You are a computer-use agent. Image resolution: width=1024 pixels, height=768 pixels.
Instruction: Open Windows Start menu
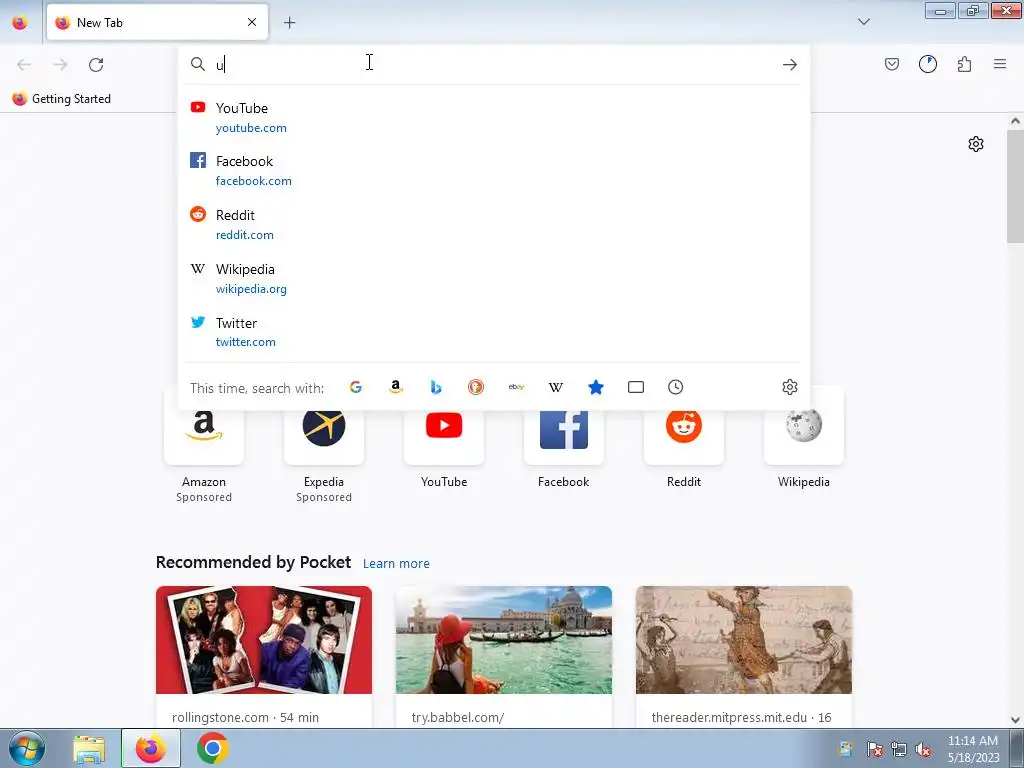[27, 748]
